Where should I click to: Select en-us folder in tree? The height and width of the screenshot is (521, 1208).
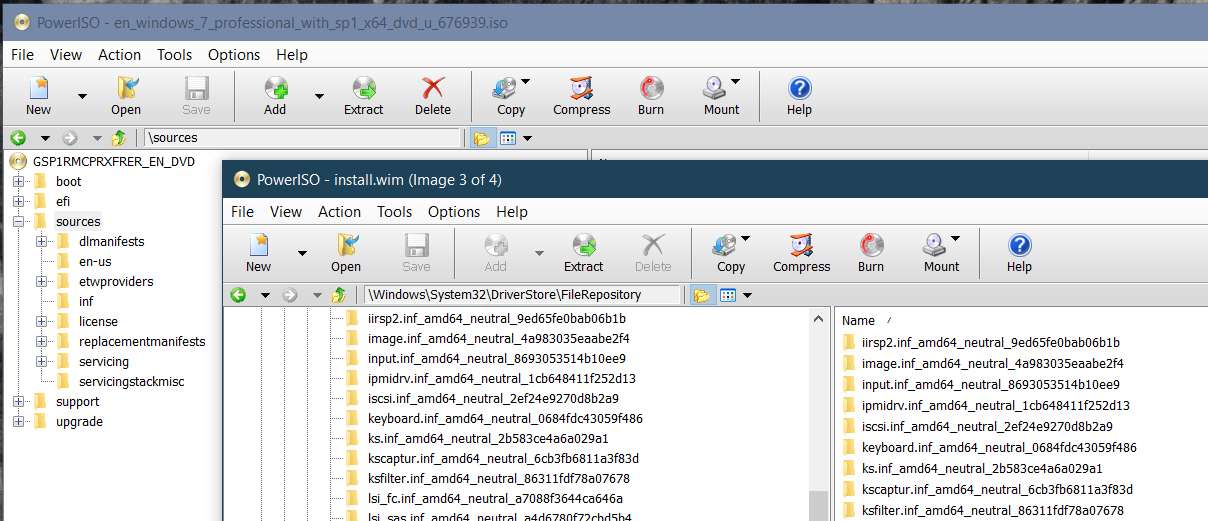[x=95, y=262]
